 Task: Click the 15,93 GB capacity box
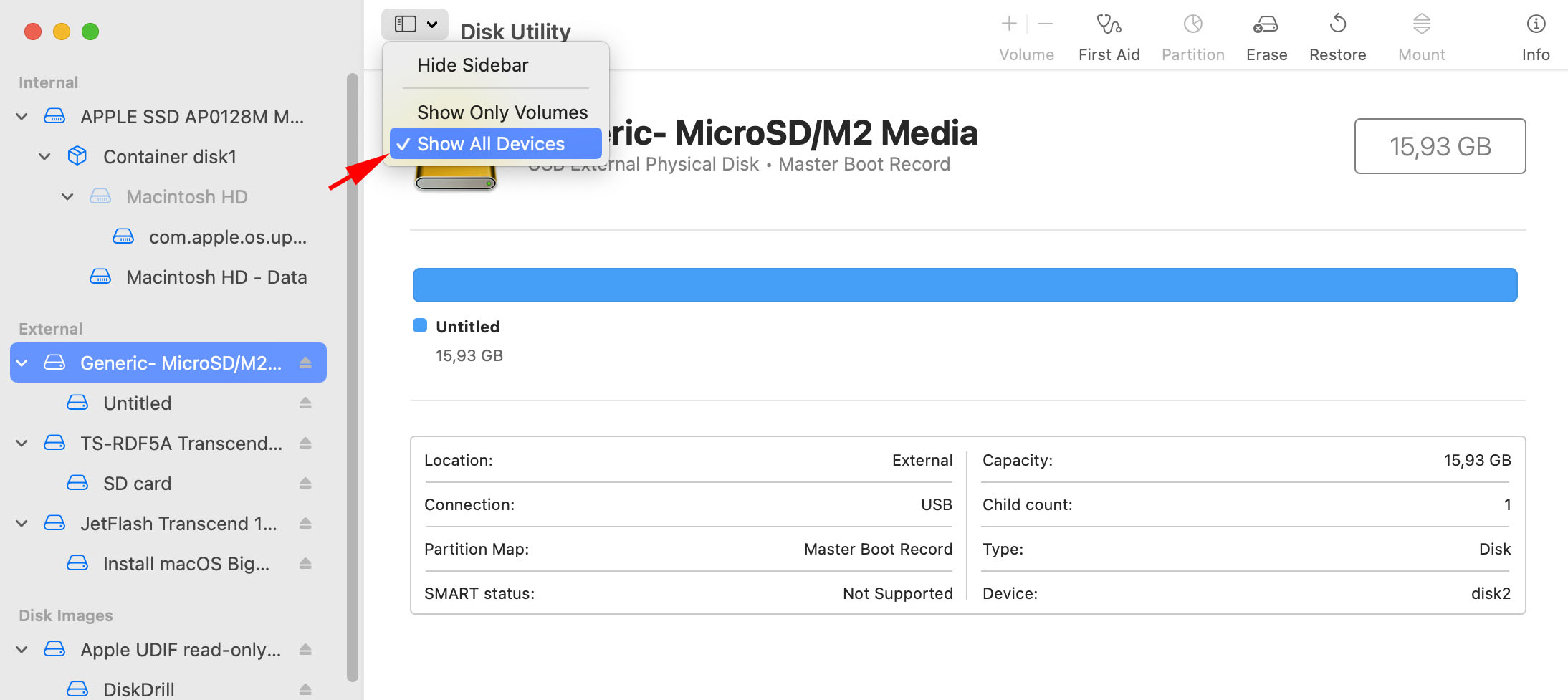coord(1440,146)
